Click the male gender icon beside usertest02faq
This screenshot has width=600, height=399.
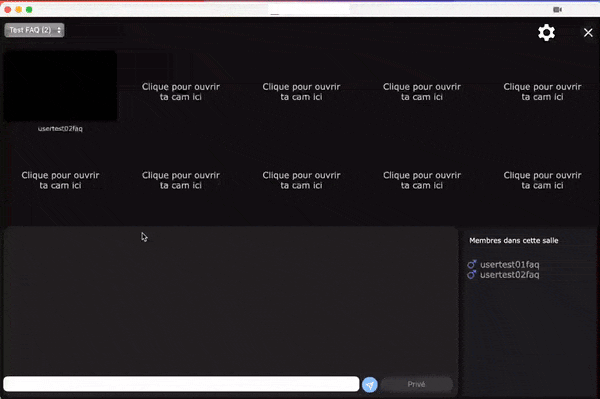[x=472, y=275]
